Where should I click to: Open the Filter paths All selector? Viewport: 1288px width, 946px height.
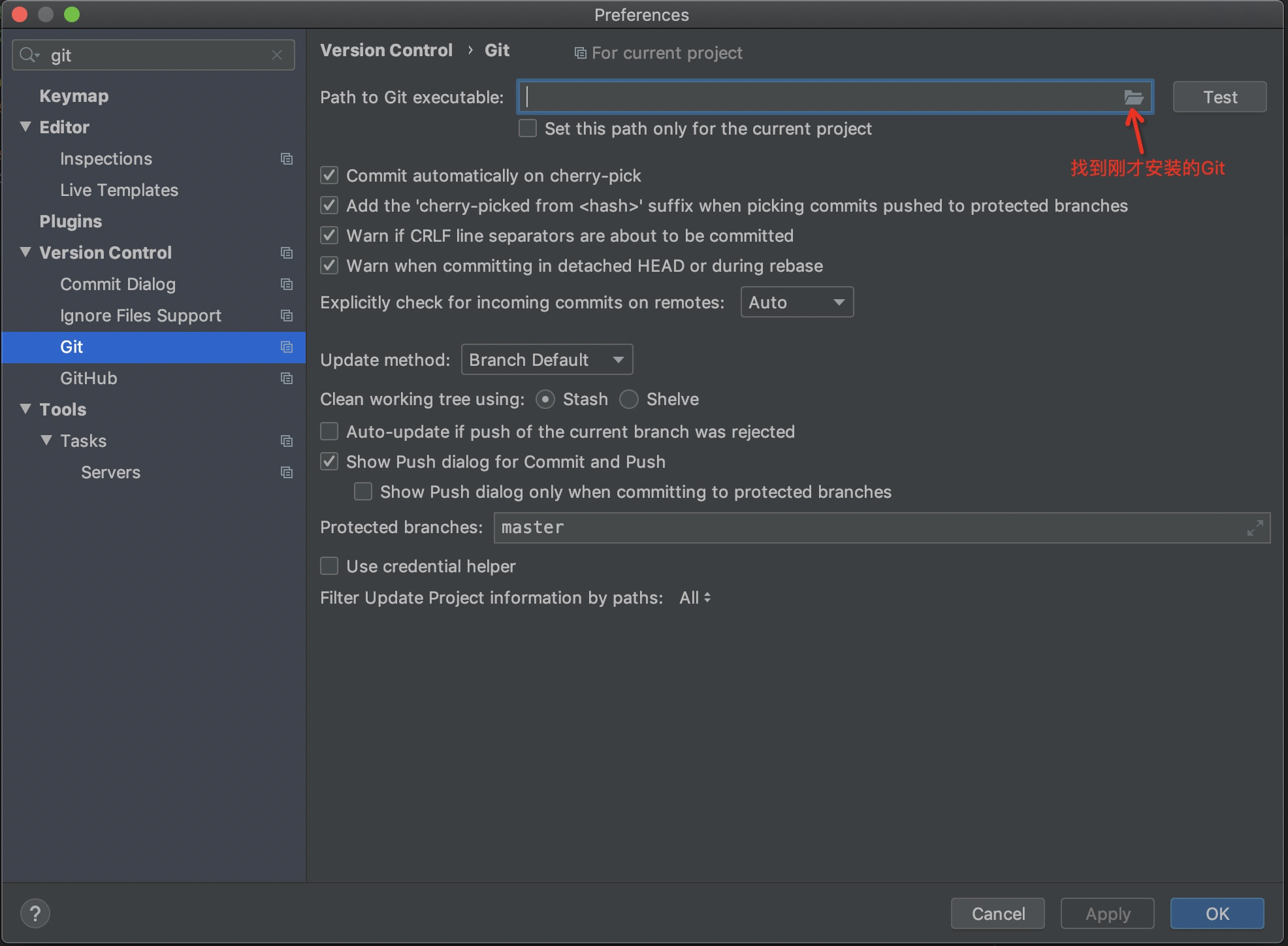click(x=694, y=598)
